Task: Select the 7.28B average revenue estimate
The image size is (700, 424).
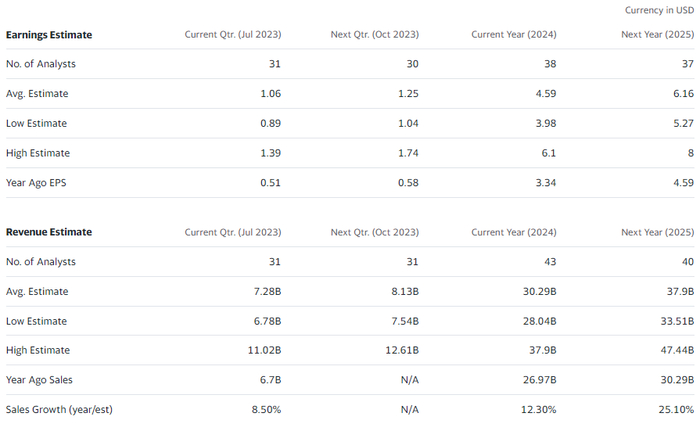Action: (x=266, y=291)
